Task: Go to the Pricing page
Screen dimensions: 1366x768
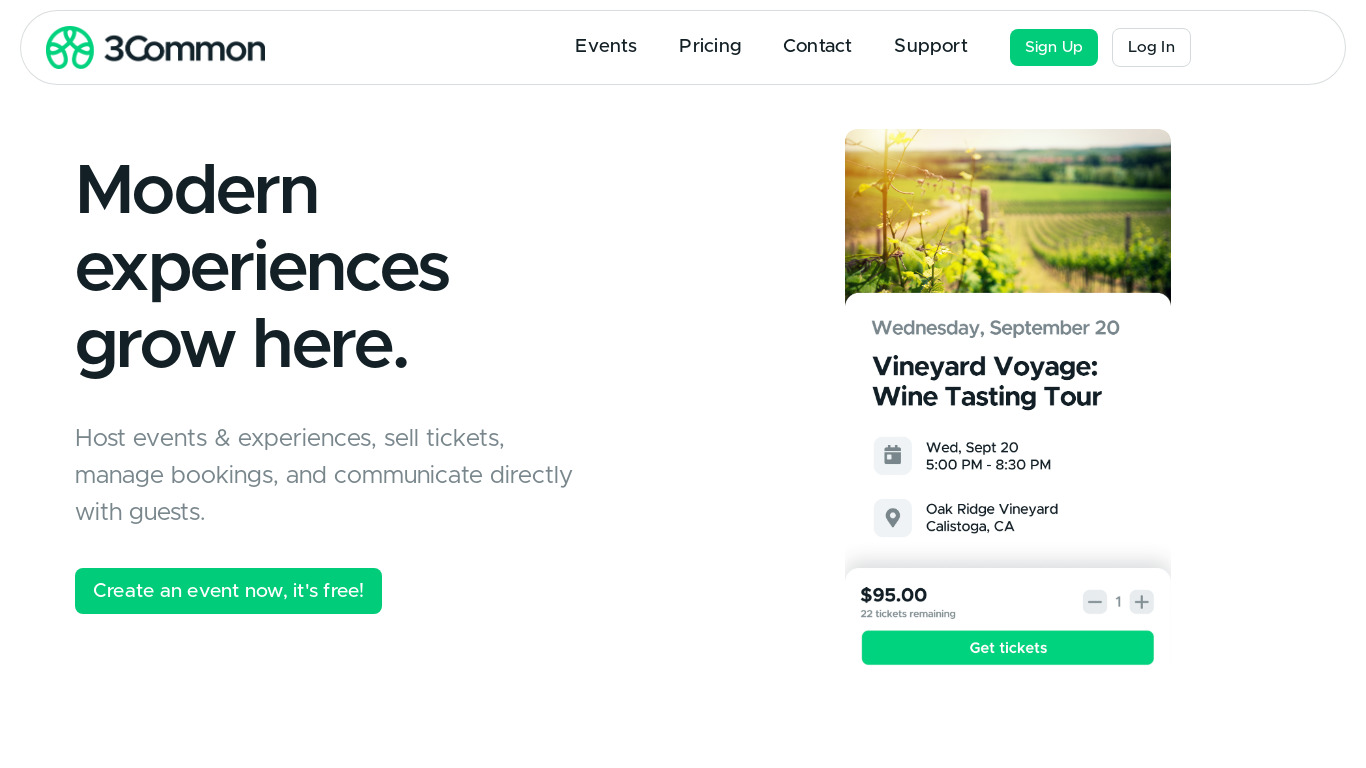Action: (709, 46)
